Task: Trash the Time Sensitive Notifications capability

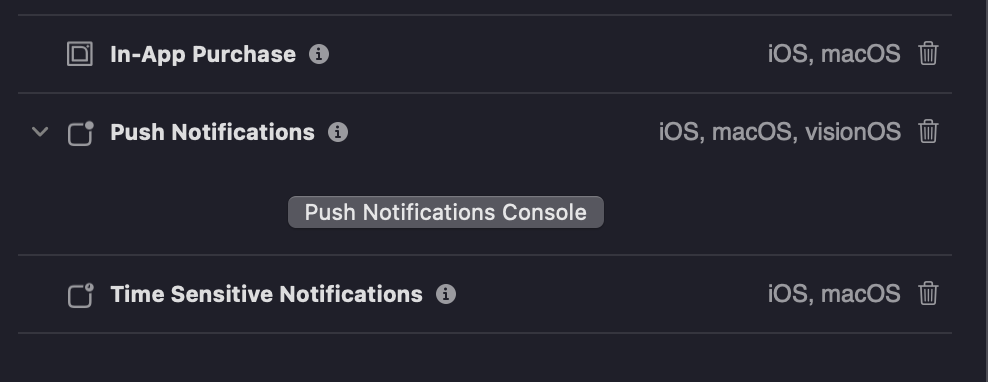Action: point(928,294)
